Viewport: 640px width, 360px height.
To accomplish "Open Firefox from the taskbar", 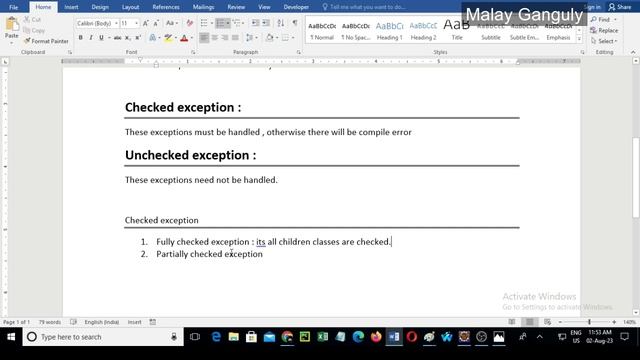I will point(376,337).
